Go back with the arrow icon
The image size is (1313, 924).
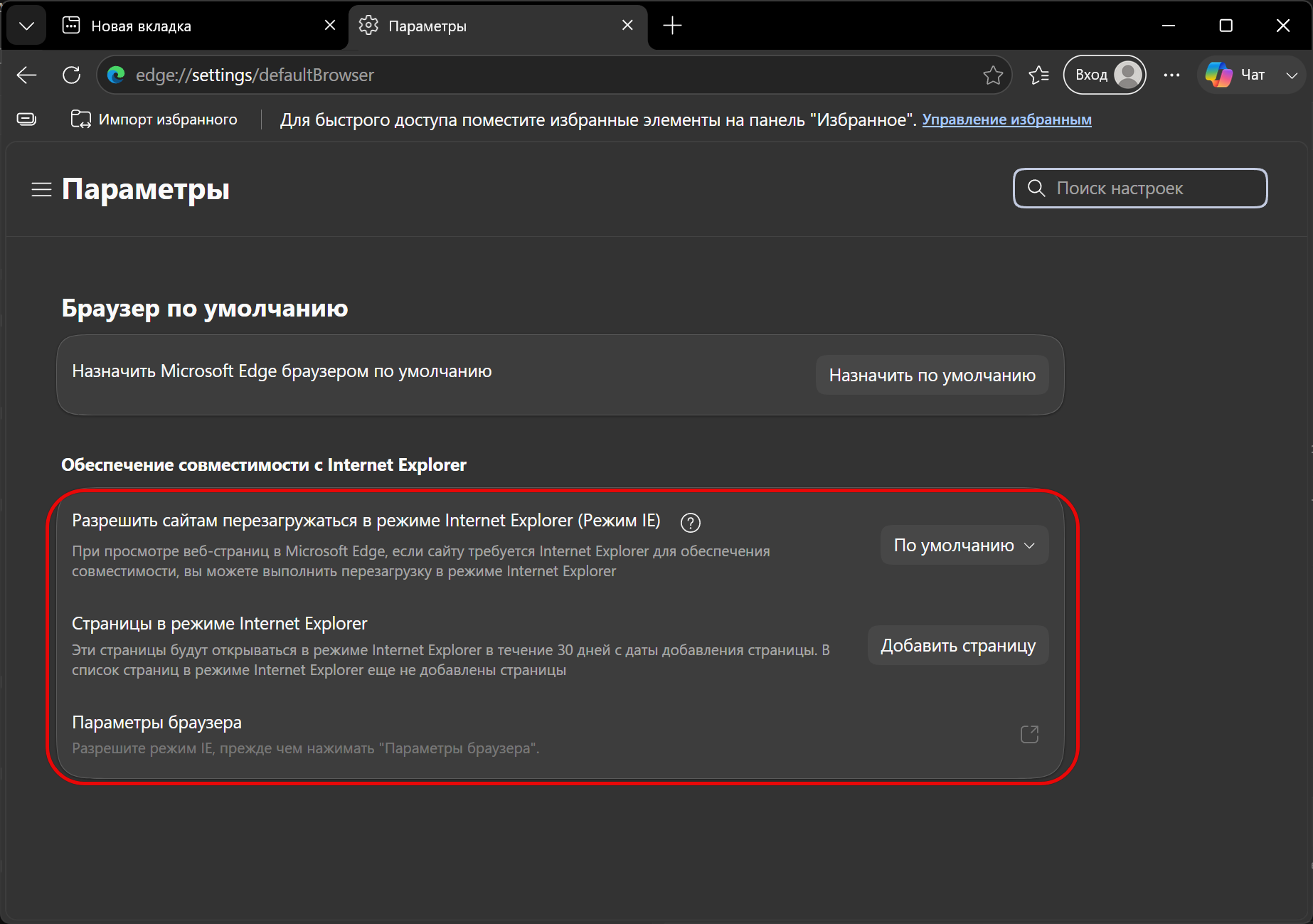click(x=27, y=75)
